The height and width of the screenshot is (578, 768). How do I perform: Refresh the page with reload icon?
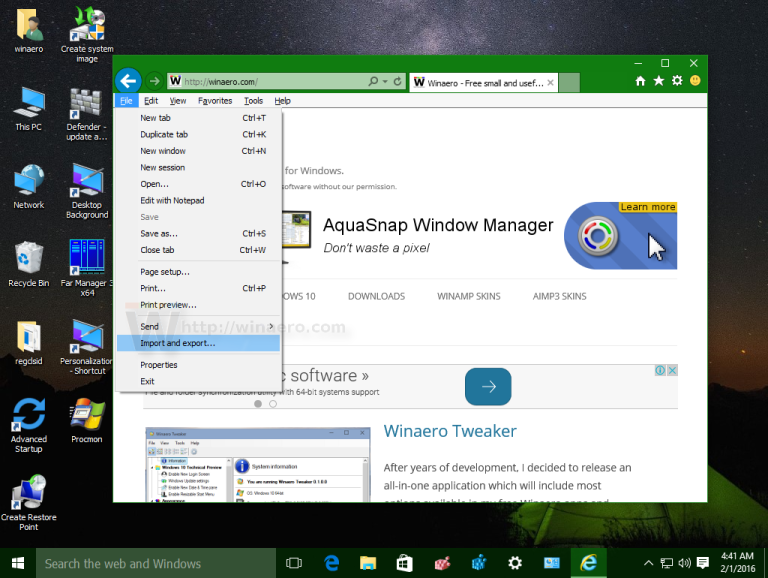(397, 81)
